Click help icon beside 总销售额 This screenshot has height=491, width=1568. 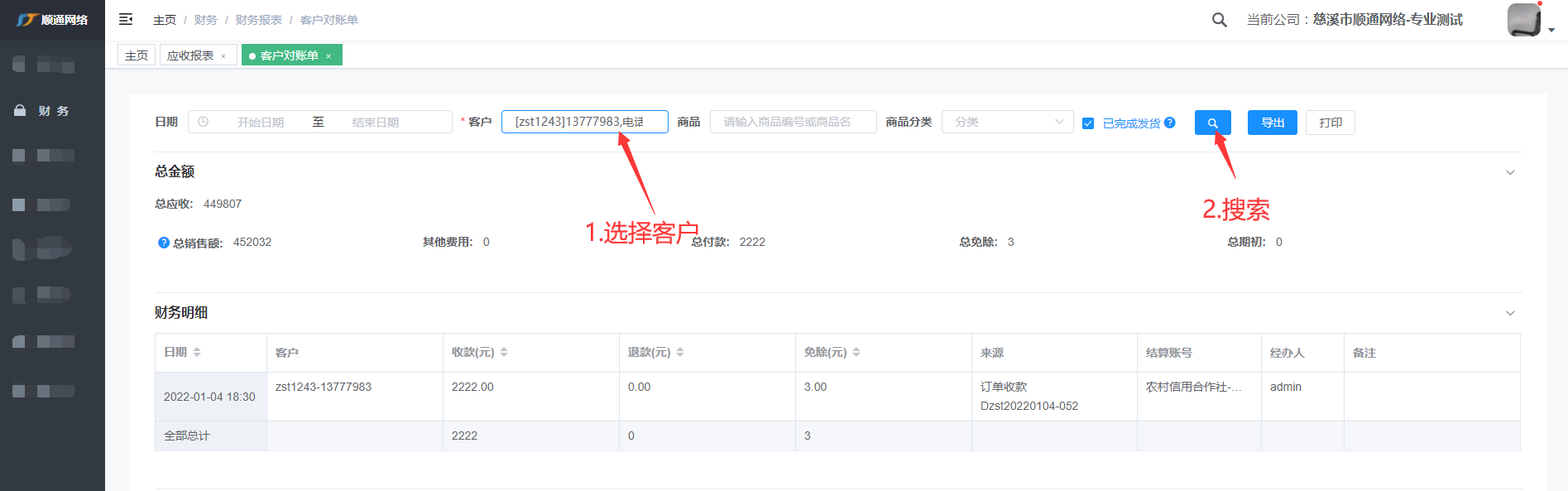(163, 243)
